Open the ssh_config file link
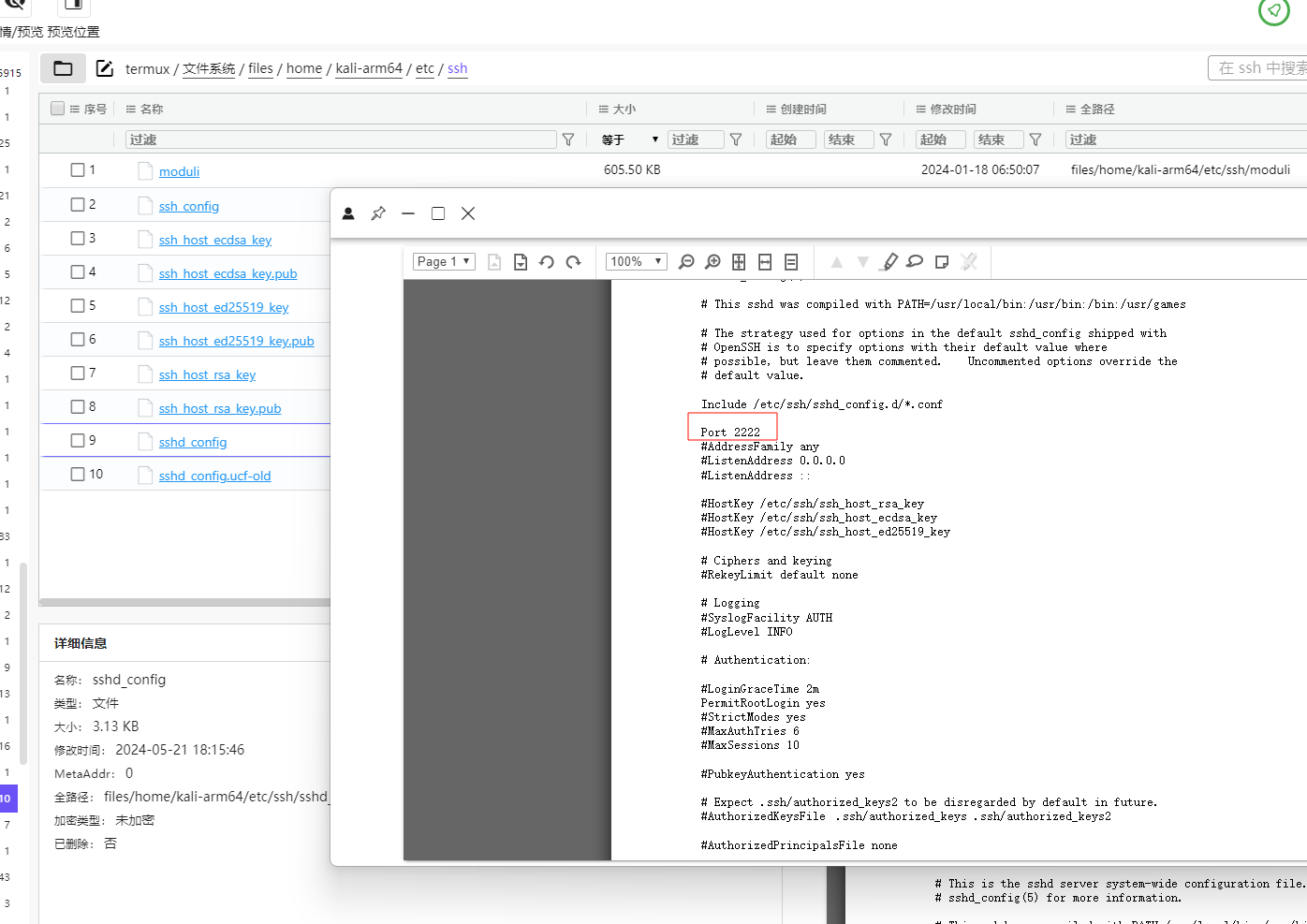This screenshot has height=924, width=1307. click(189, 206)
